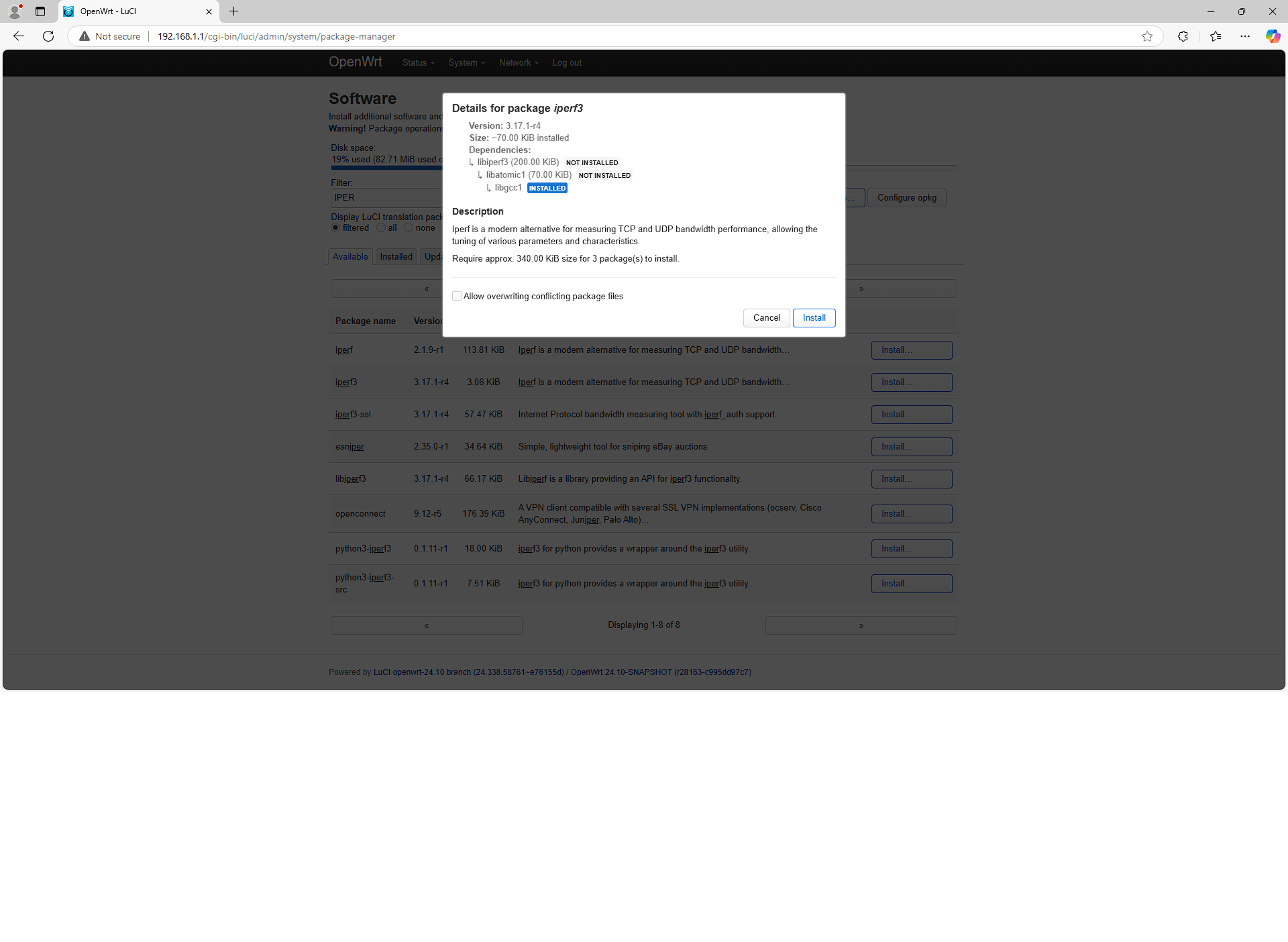Click the OpenWrt brand link
Screen dimensions: 1288x942
pyautogui.click(x=356, y=62)
